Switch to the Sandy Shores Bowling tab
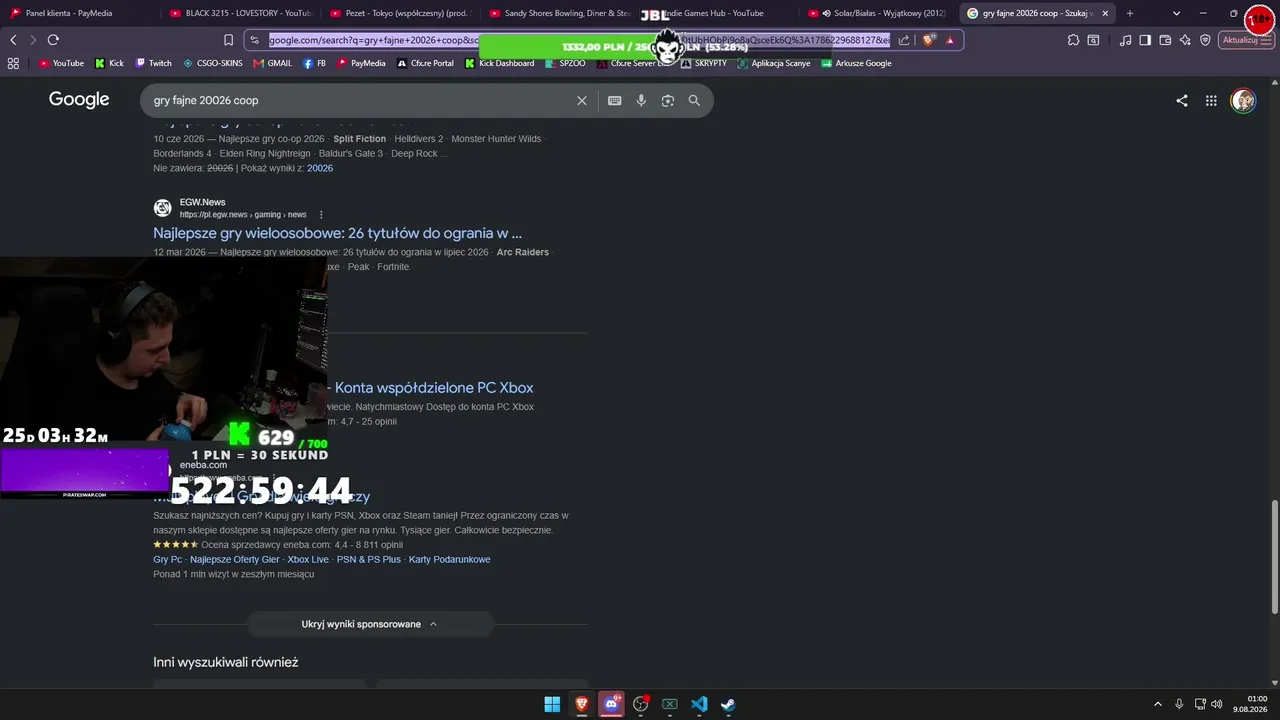1280x720 pixels. point(558,13)
